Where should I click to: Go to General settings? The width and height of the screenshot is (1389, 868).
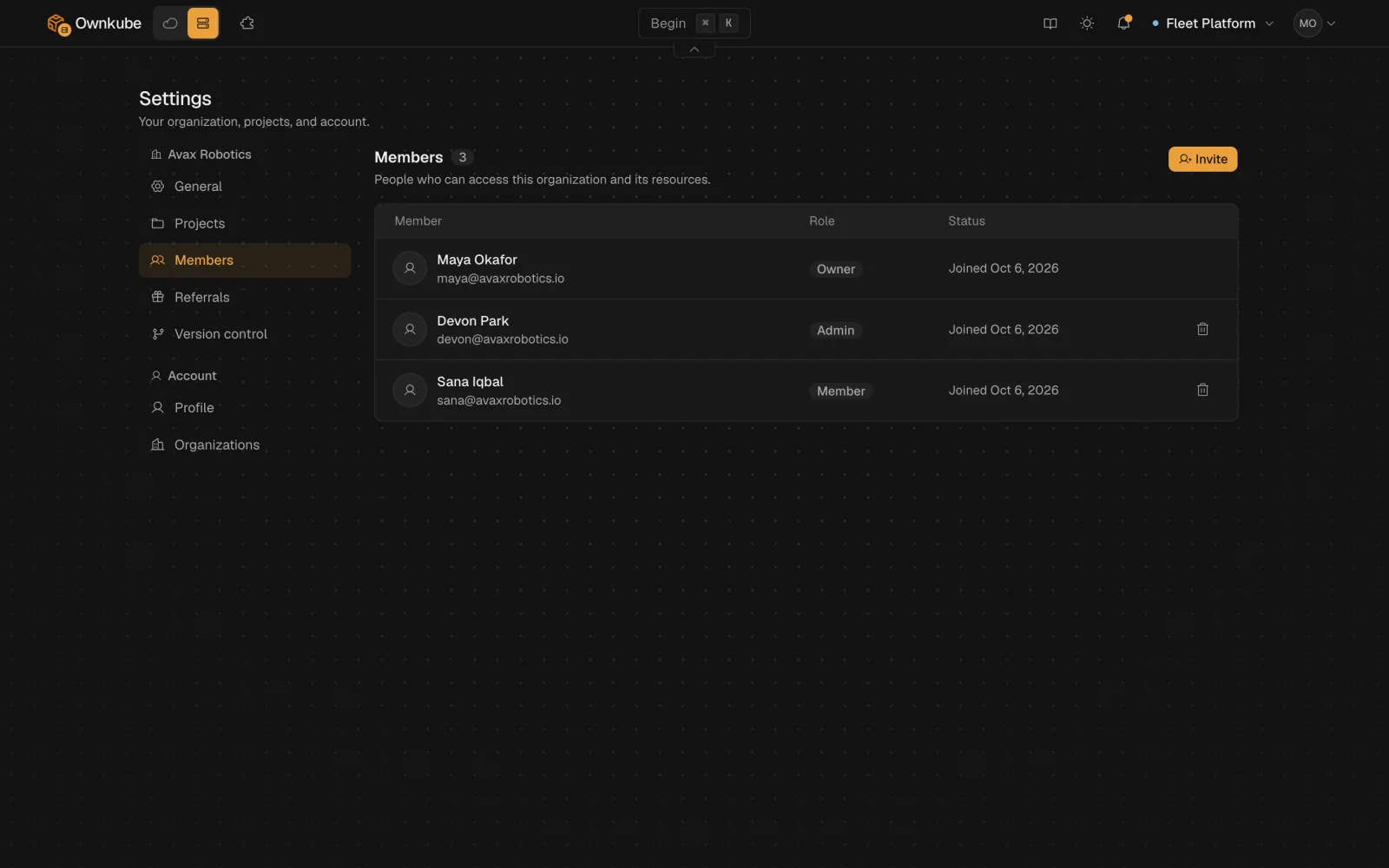point(245,187)
